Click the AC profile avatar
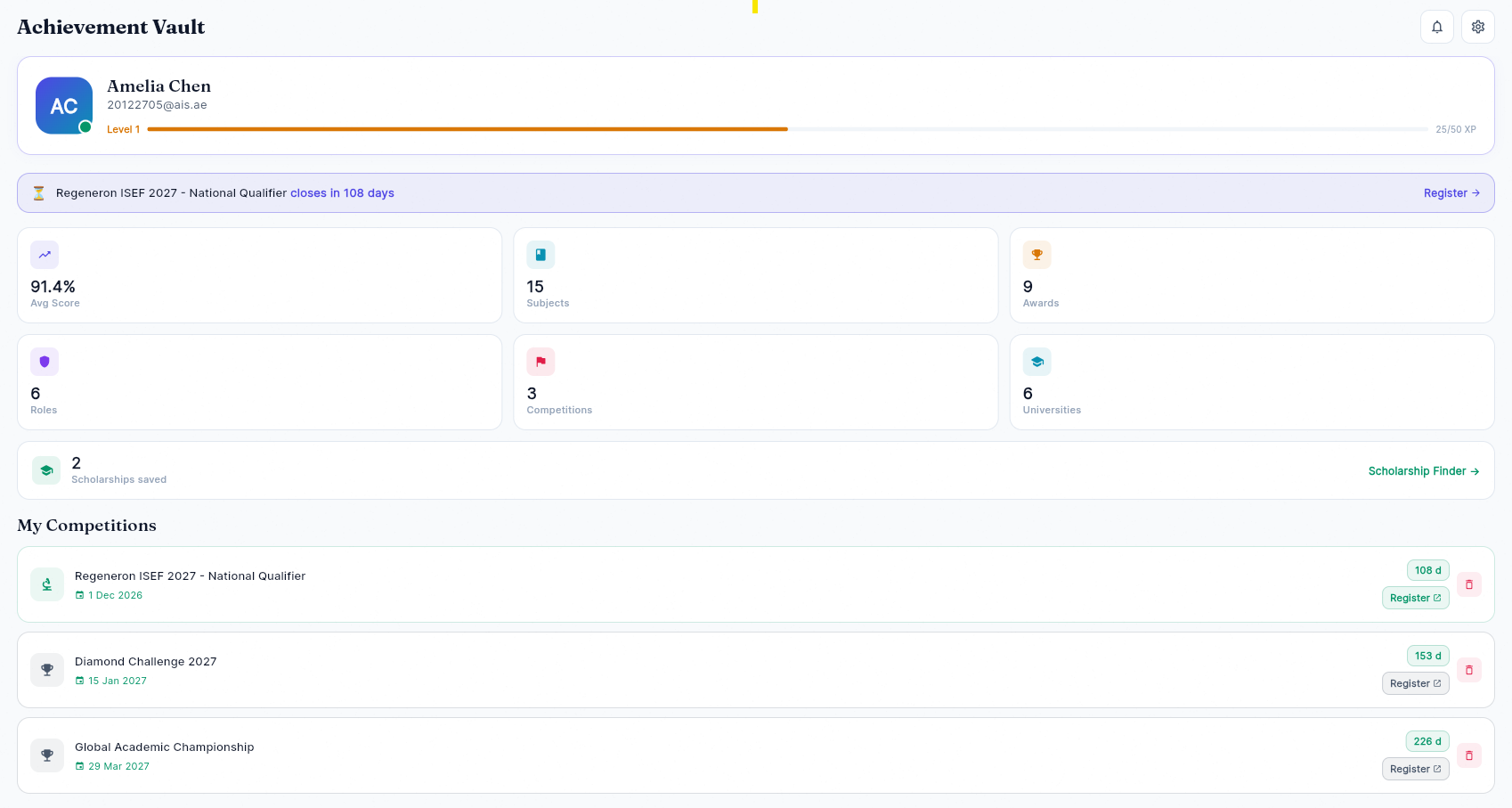 point(64,105)
